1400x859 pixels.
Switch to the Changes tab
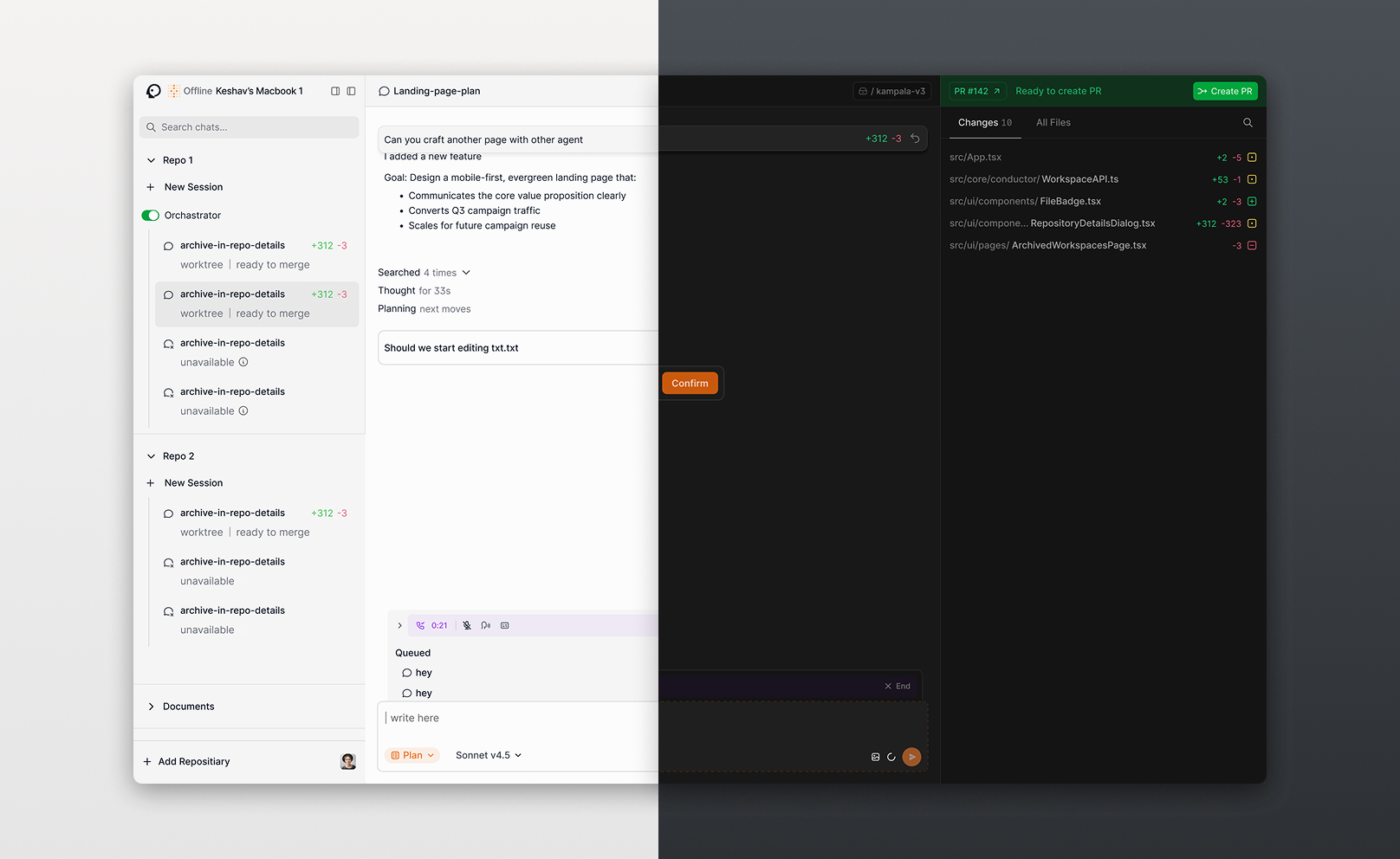coord(984,123)
